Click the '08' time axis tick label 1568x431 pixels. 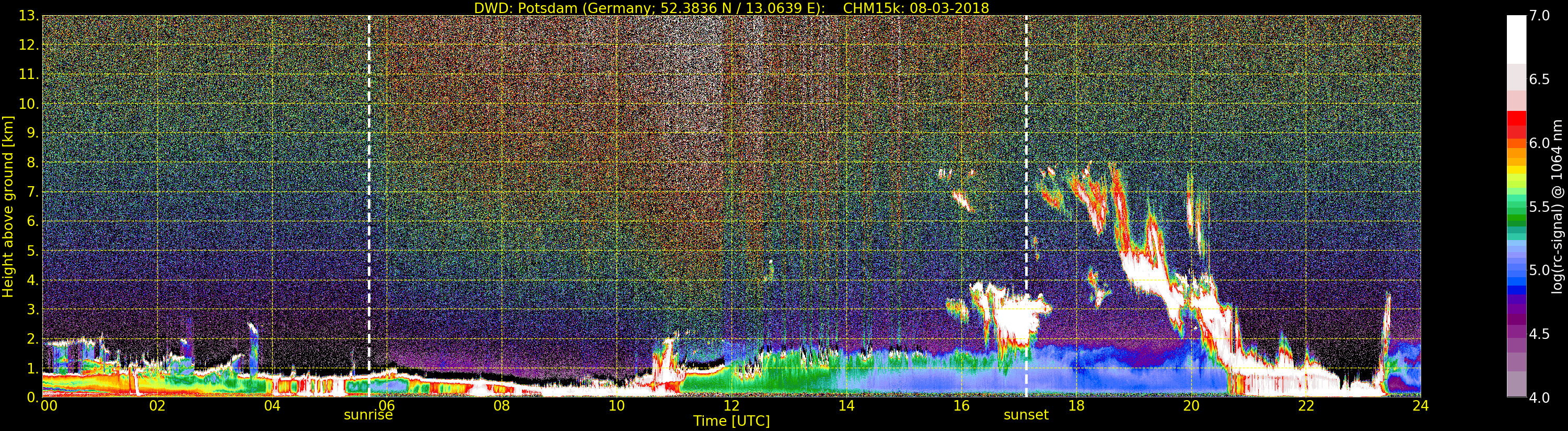coord(502,406)
